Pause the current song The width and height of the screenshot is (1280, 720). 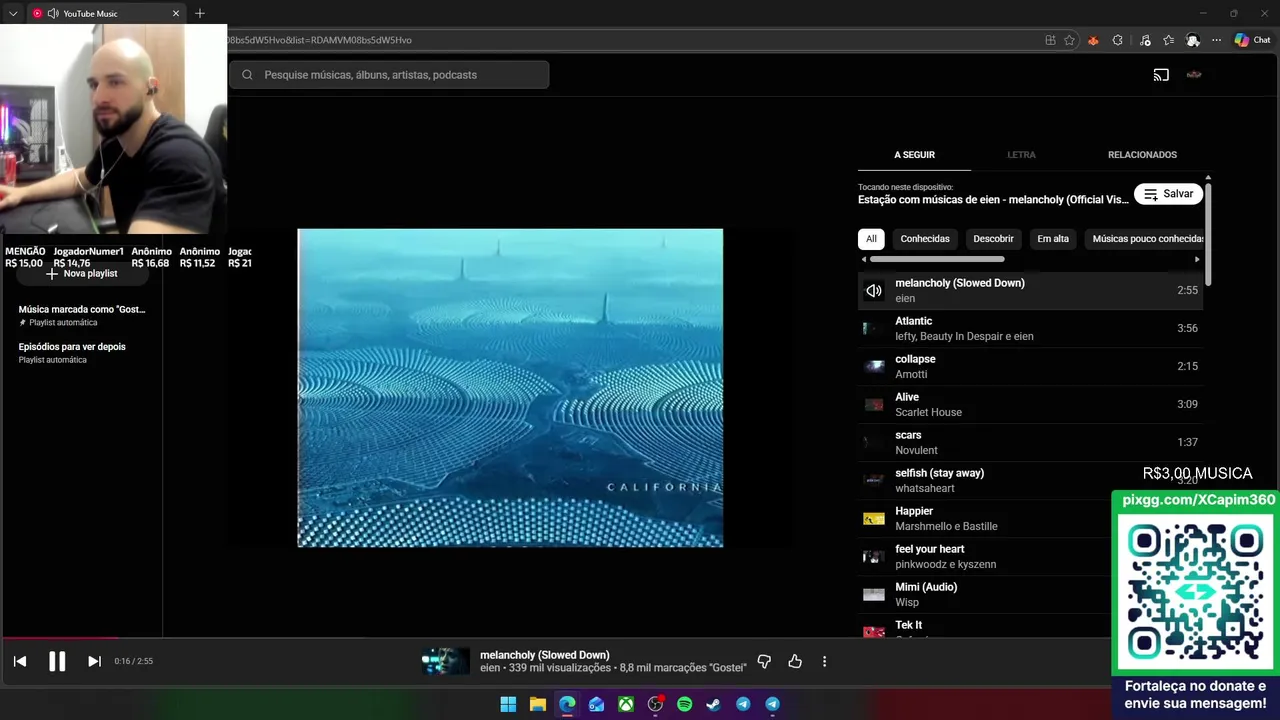57,661
